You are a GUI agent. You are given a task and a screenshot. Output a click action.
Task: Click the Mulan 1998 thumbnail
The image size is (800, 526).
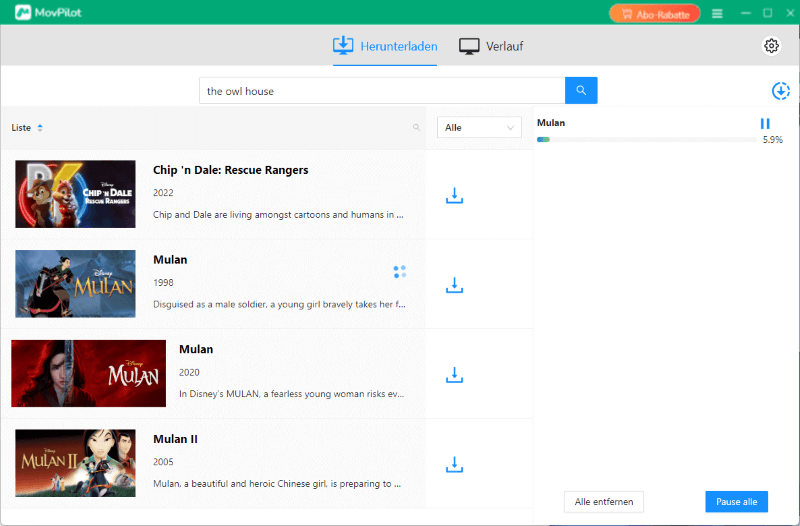[76, 284]
